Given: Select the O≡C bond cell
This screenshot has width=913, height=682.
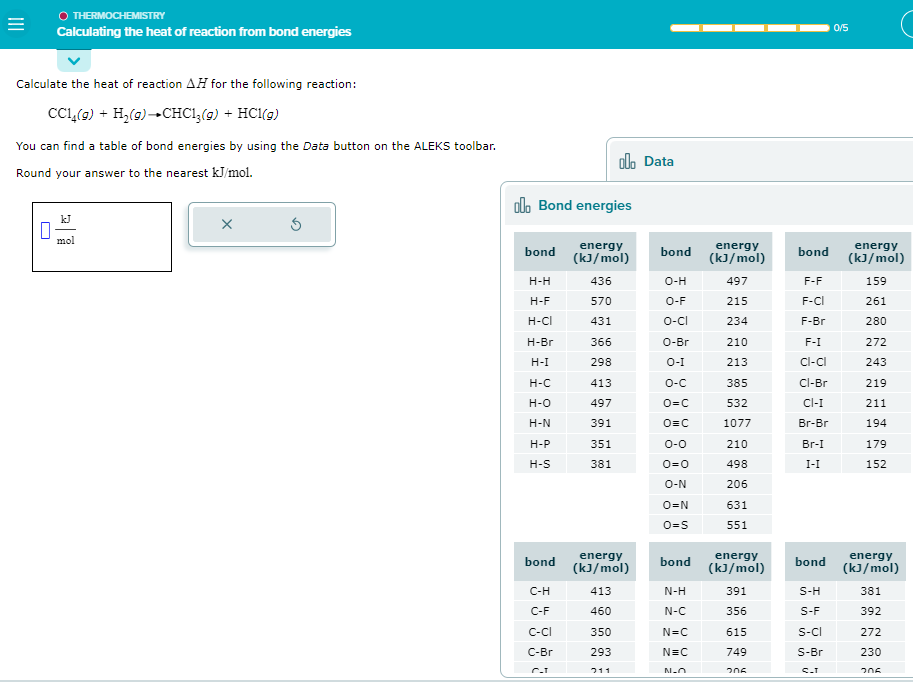Looking at the screenshot, I should (675, 423).
